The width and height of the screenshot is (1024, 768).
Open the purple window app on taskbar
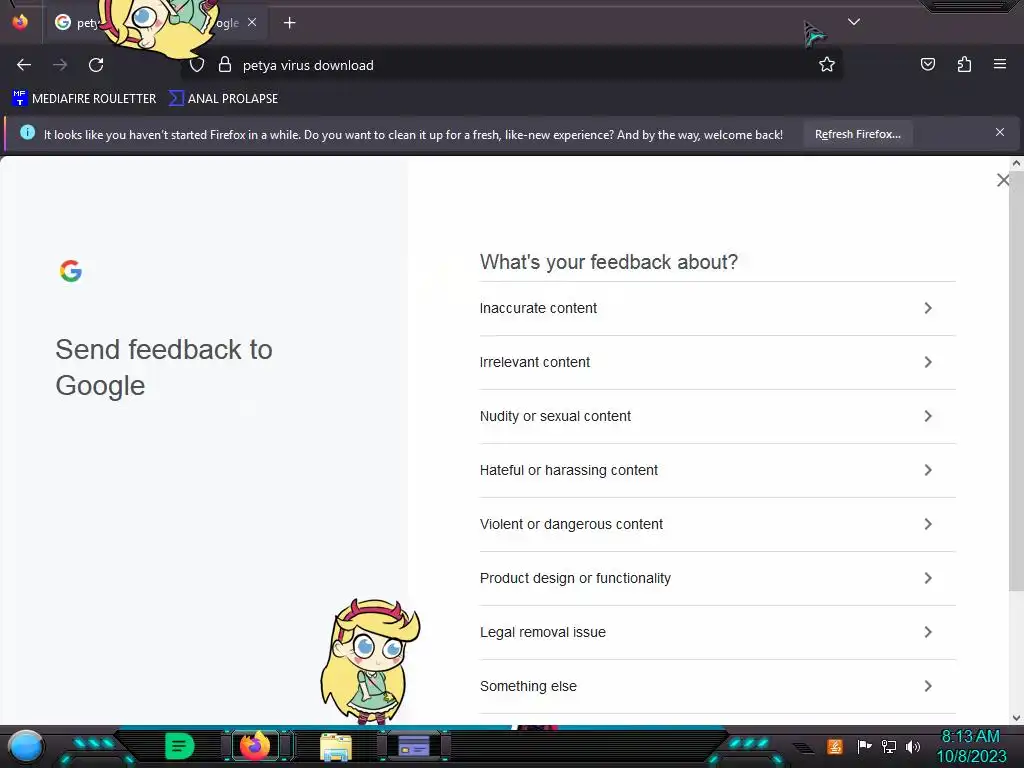pos(414,746)
